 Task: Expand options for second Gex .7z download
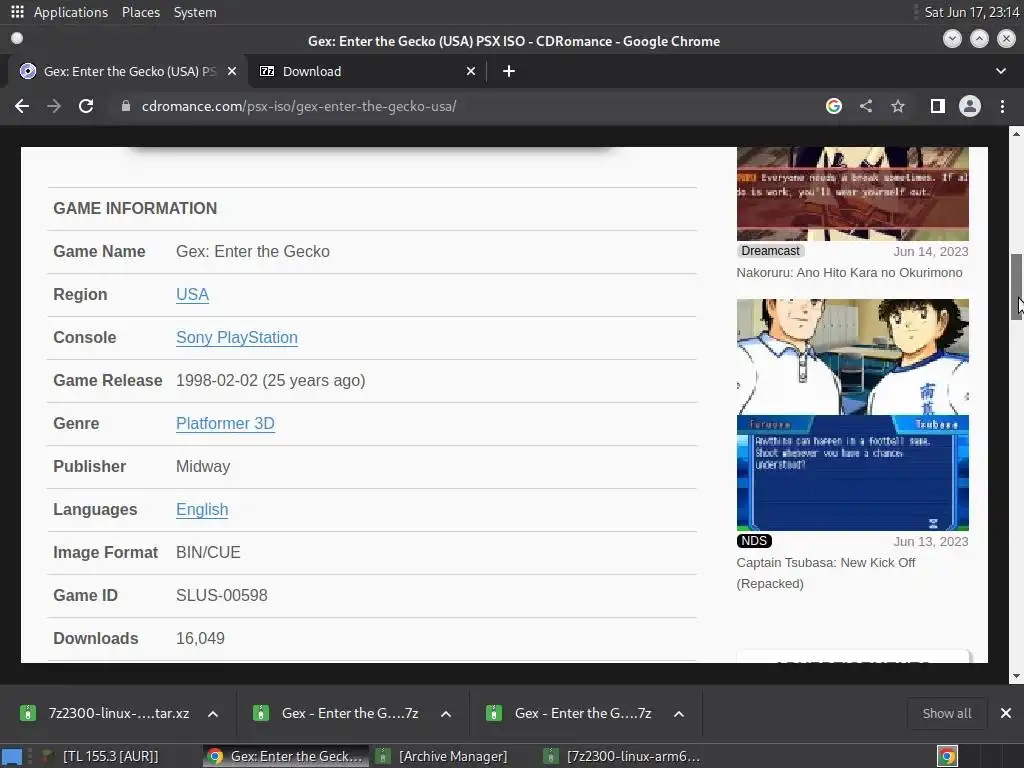coord(679,714)
